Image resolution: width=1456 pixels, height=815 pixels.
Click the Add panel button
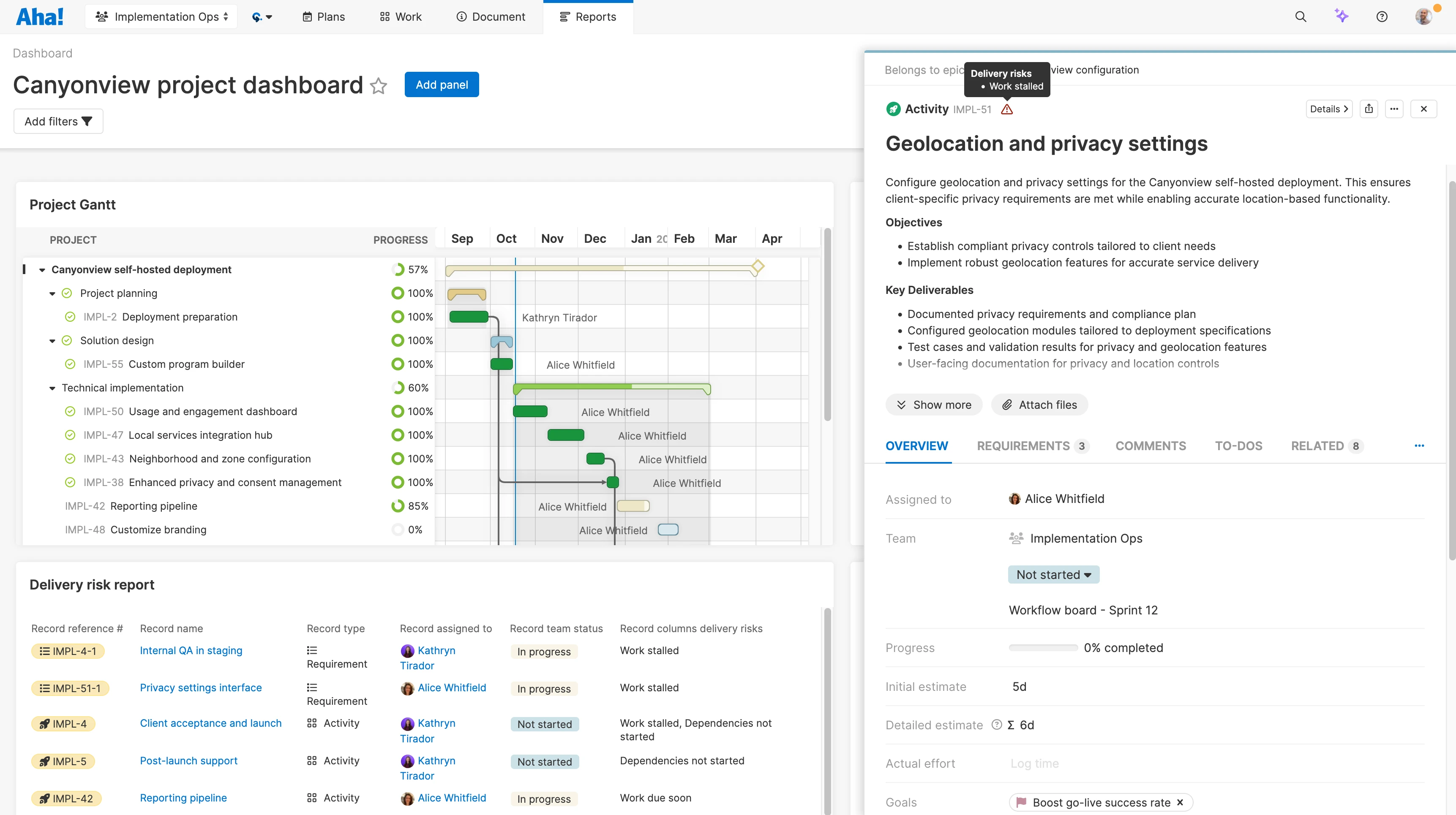[x=442, y=84]
